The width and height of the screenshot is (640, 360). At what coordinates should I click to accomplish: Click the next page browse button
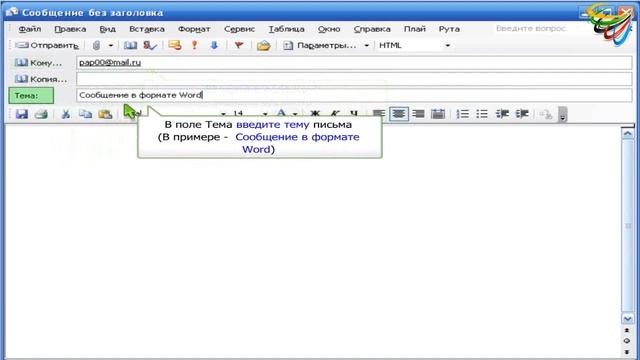(x=627, y=351)
